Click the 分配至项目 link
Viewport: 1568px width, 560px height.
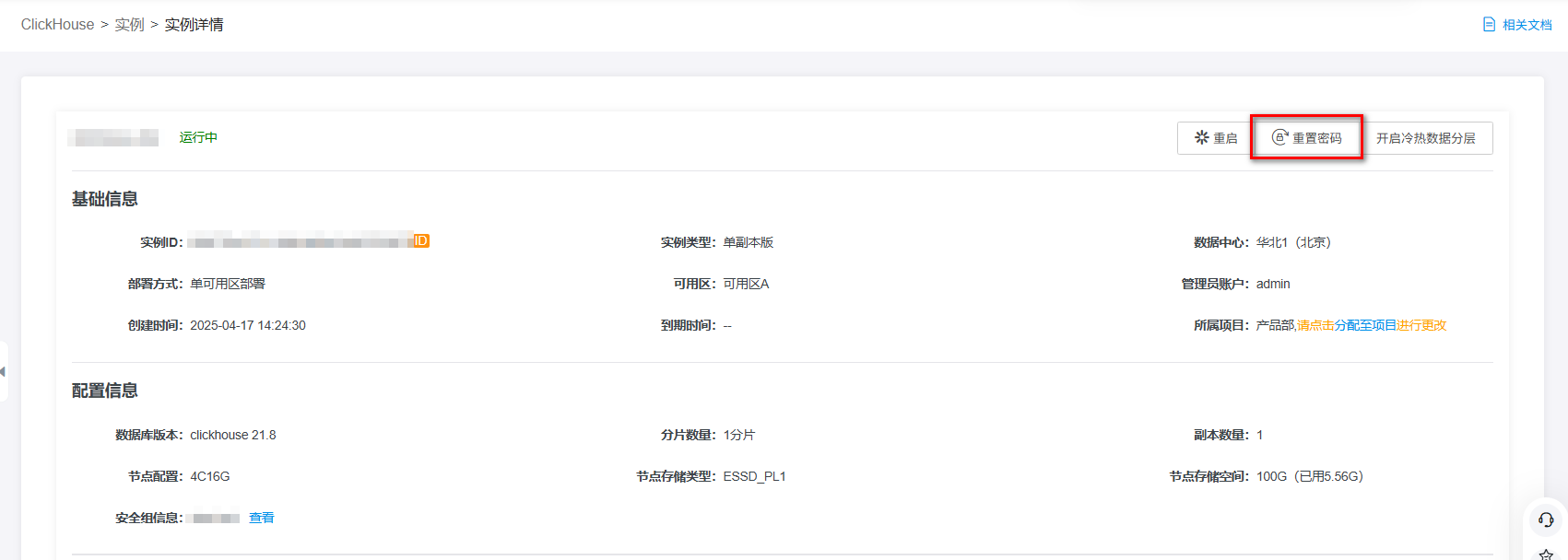(1365, 325)
